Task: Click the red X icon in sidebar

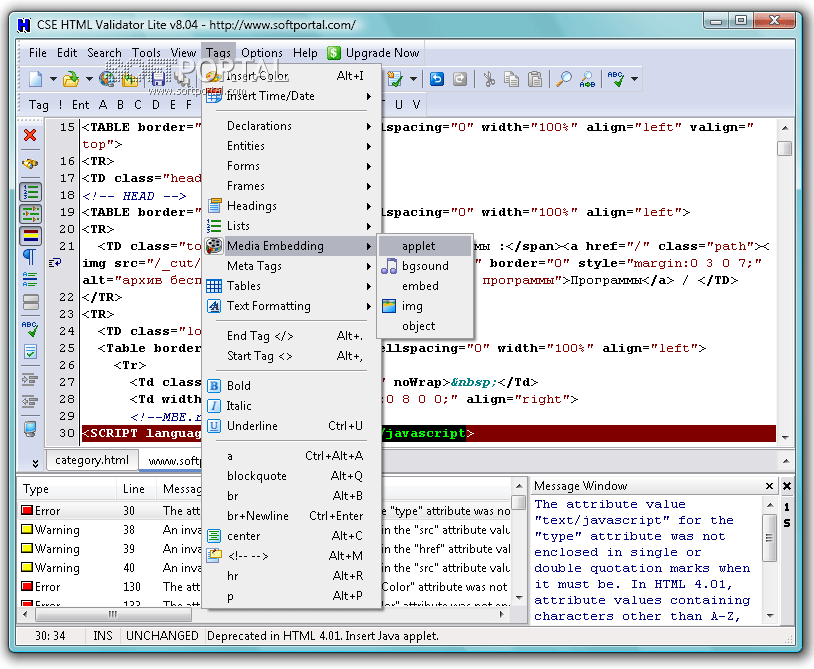Action: [x=30, y=135]
